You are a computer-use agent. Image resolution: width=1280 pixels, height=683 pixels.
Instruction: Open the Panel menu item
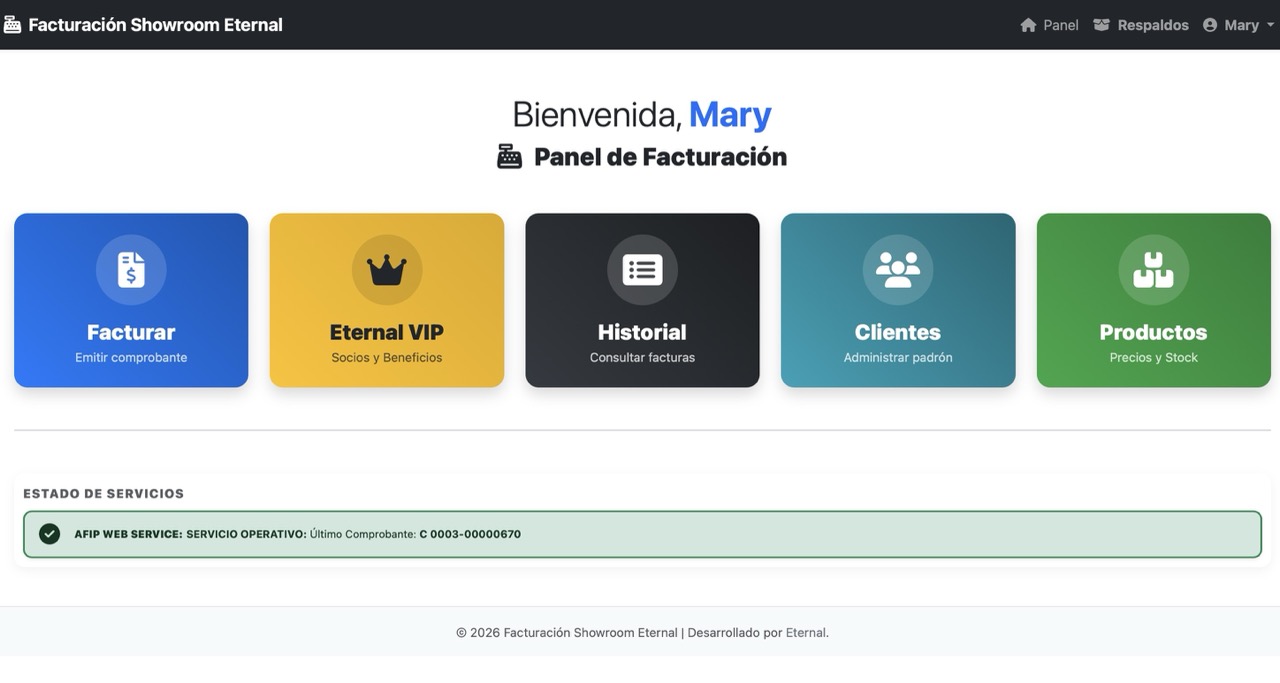[x=1050, y=24]
